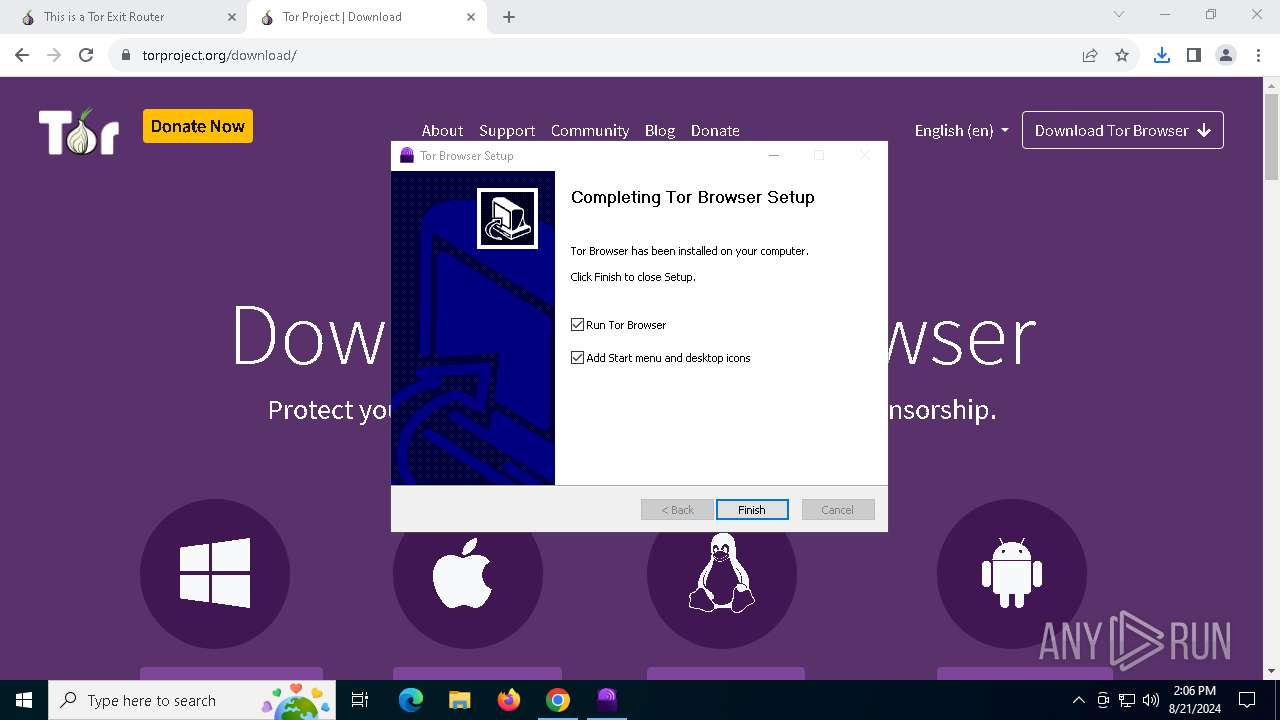Image resolution: width=1280 pixels, height=720 pixels.
Task: Click Cancel button in the setup dialog
Action: point(838,510)
